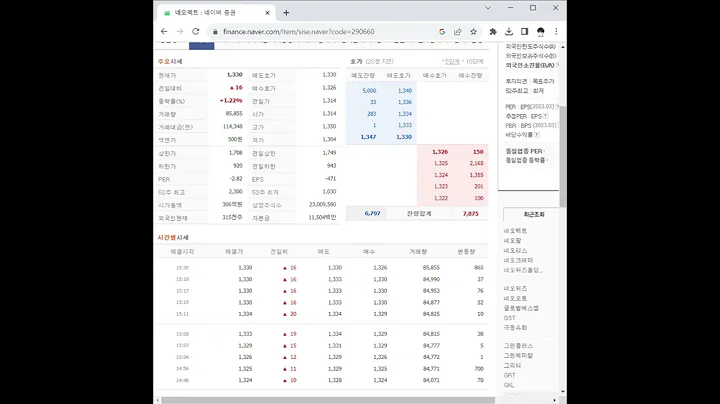
Task: Open 네오크레마 in recent list
Action: tap(518, 260)
